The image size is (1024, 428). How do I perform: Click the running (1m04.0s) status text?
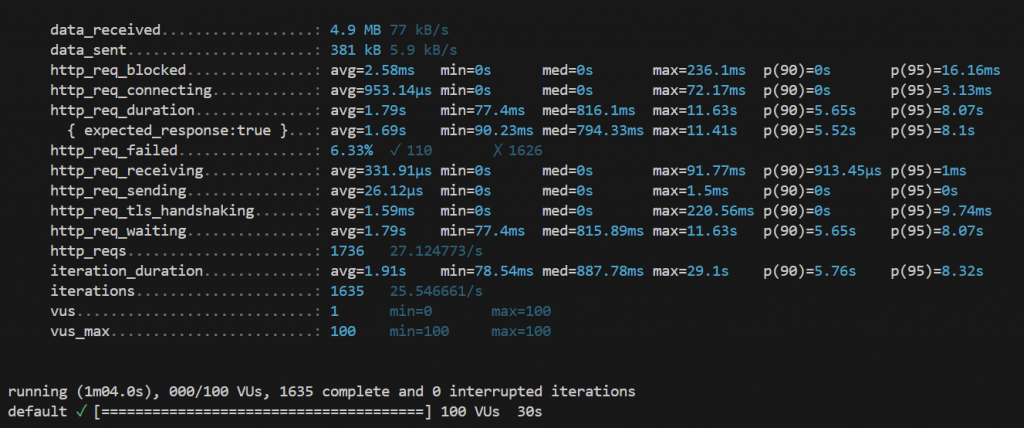coord(82,391)
